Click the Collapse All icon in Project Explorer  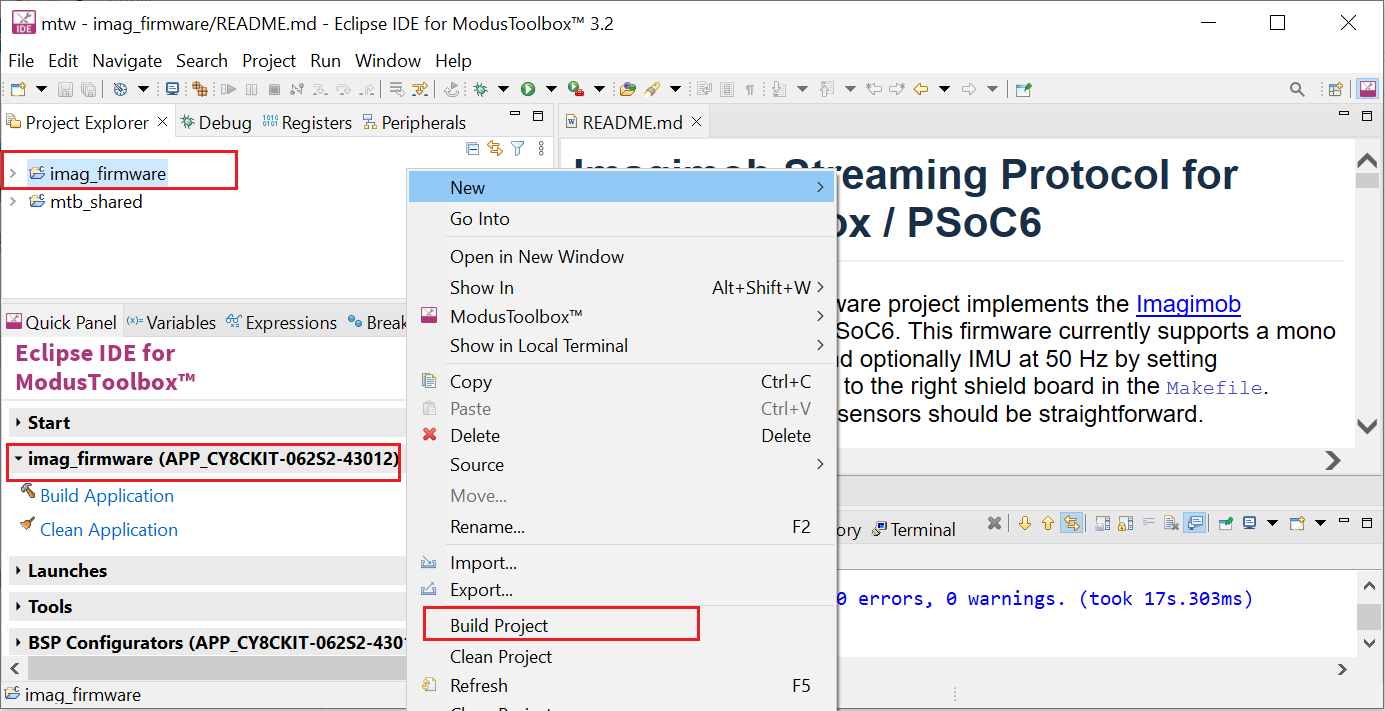click(473, 149)
